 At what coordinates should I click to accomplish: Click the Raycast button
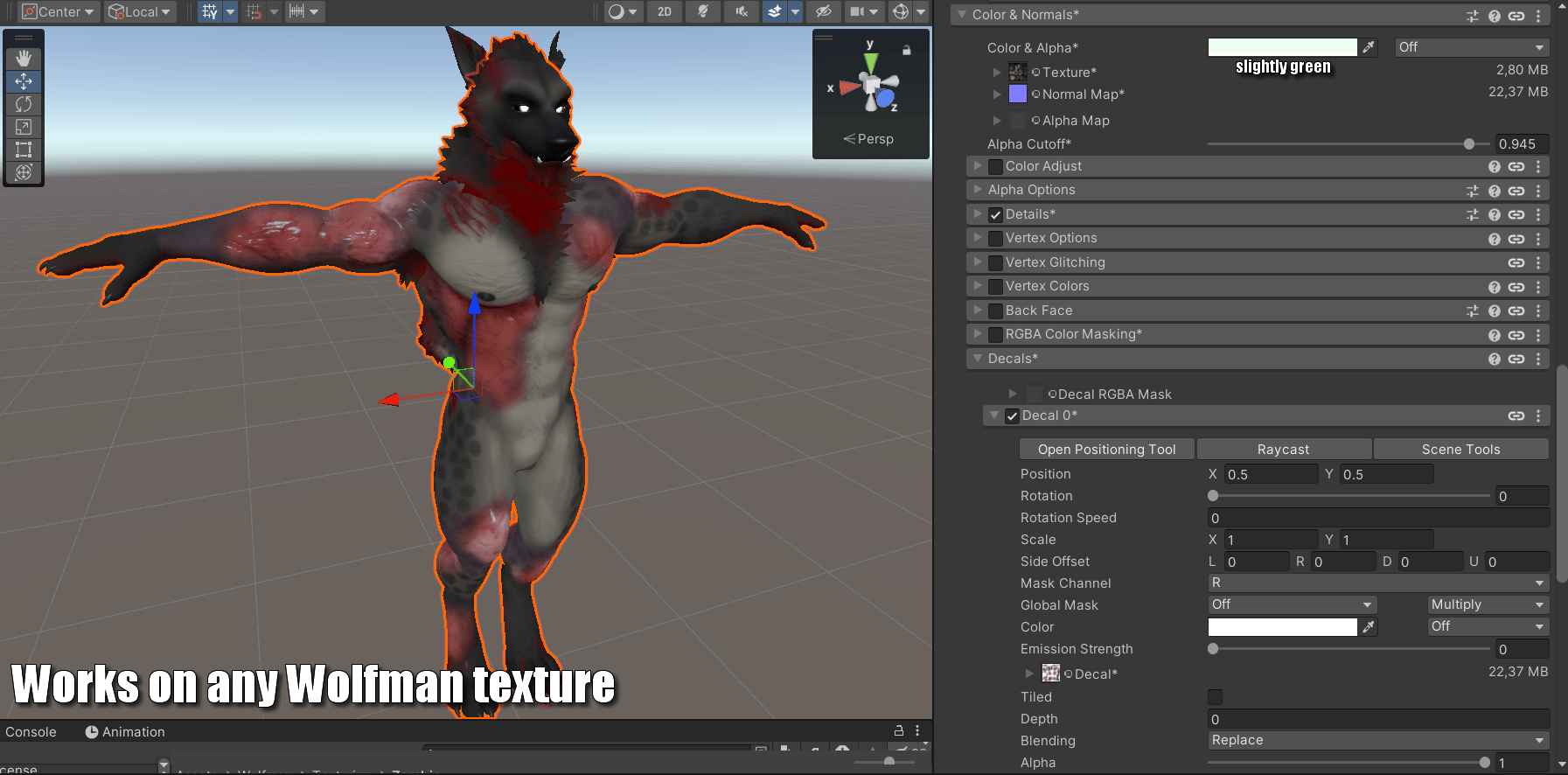(x=1284, y=449)
